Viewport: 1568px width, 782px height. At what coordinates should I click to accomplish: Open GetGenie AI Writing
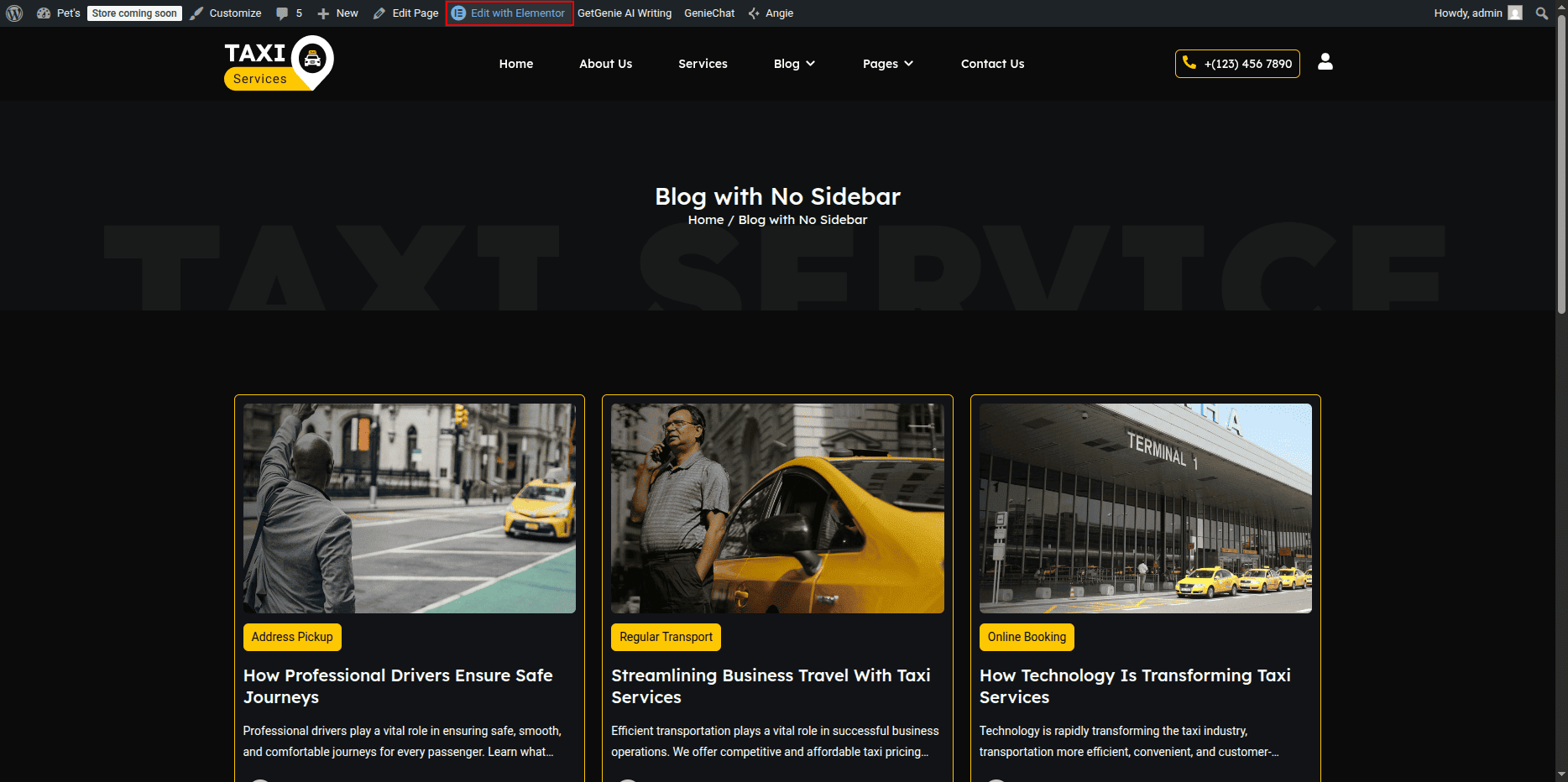625,13
